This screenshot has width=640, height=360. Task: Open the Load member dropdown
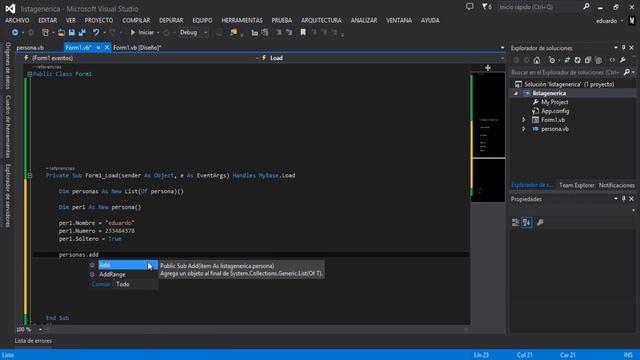383,58
